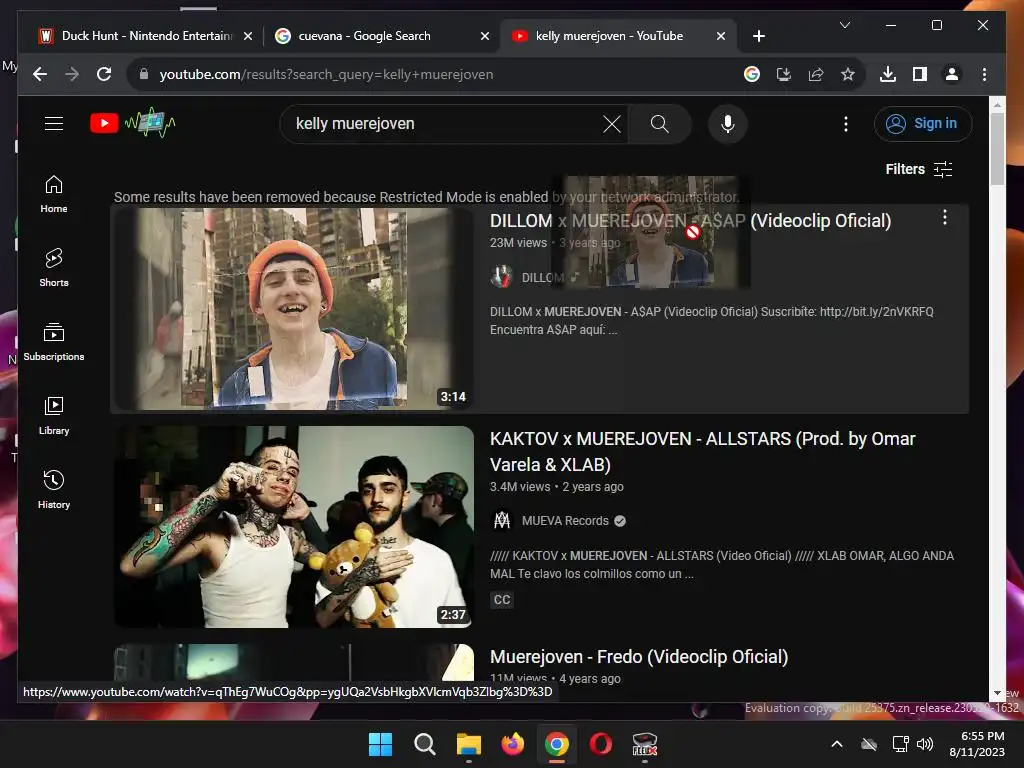Click the scrollbar down arrow
The image size is (1024, 768).
coord(997,693)
